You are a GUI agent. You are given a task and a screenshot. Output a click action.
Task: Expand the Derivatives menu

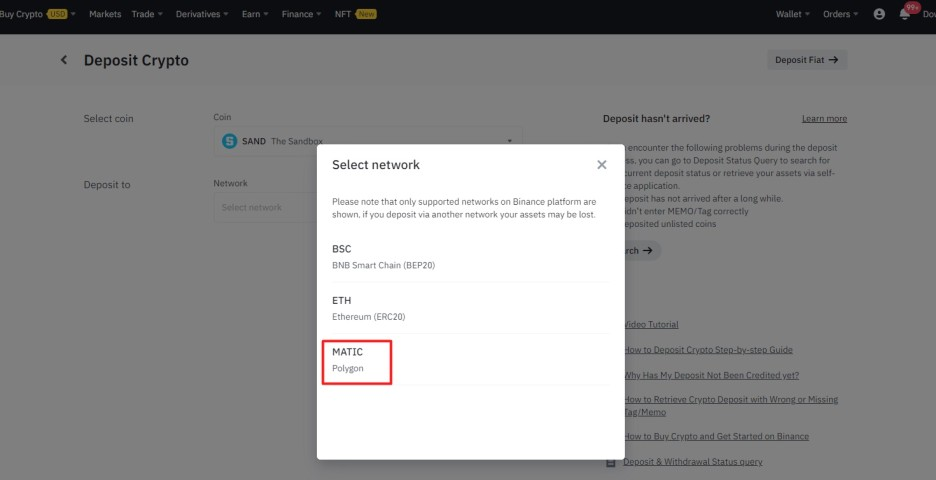point(202,14)
